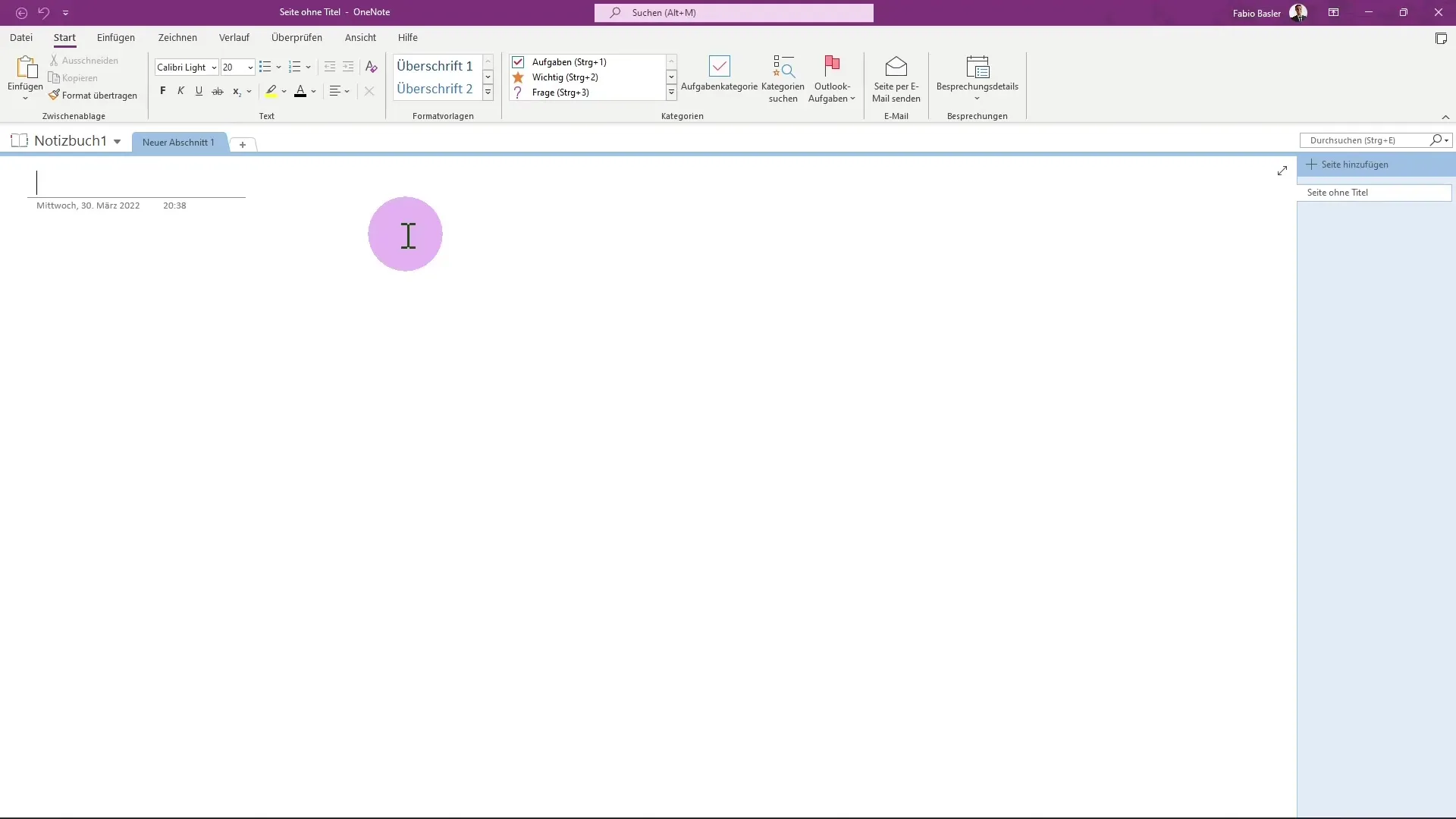This screenshot has width=1456, height=819.
Task: Add new section with plus tab
Action: (243, 144)
